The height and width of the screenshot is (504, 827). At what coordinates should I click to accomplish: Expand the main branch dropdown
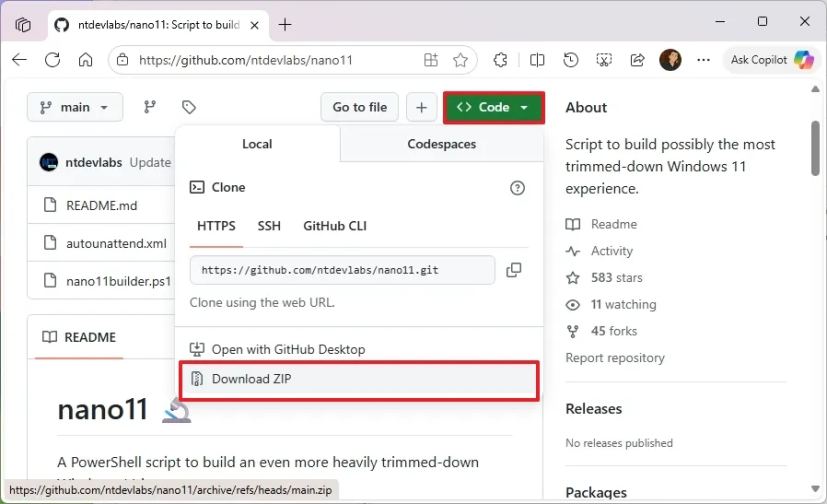pyautogui.click(x=75, y=107)
